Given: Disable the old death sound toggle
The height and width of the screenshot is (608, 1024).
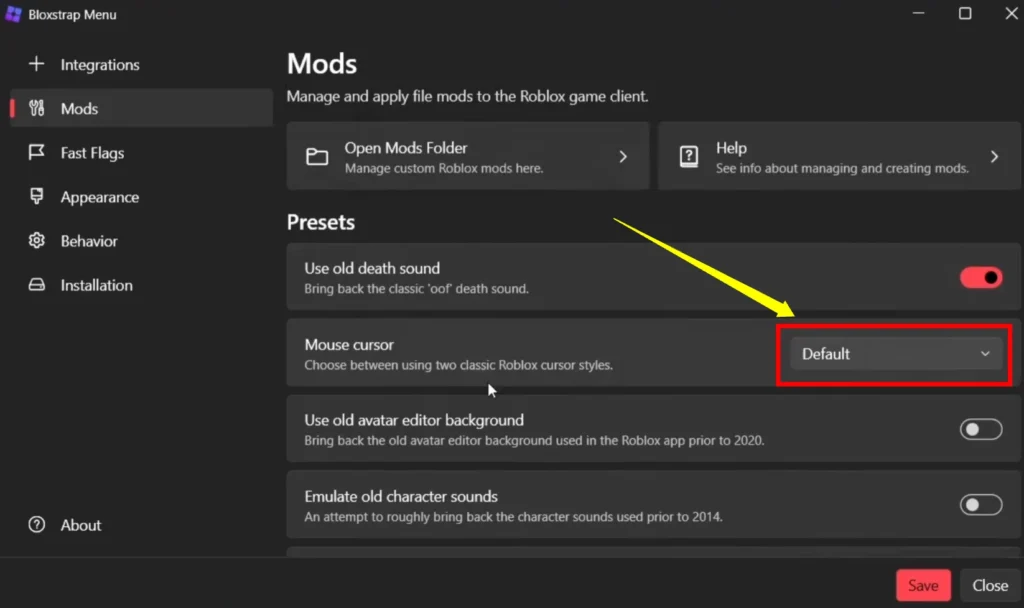Looking at the screenshot, I should (981, 278).
